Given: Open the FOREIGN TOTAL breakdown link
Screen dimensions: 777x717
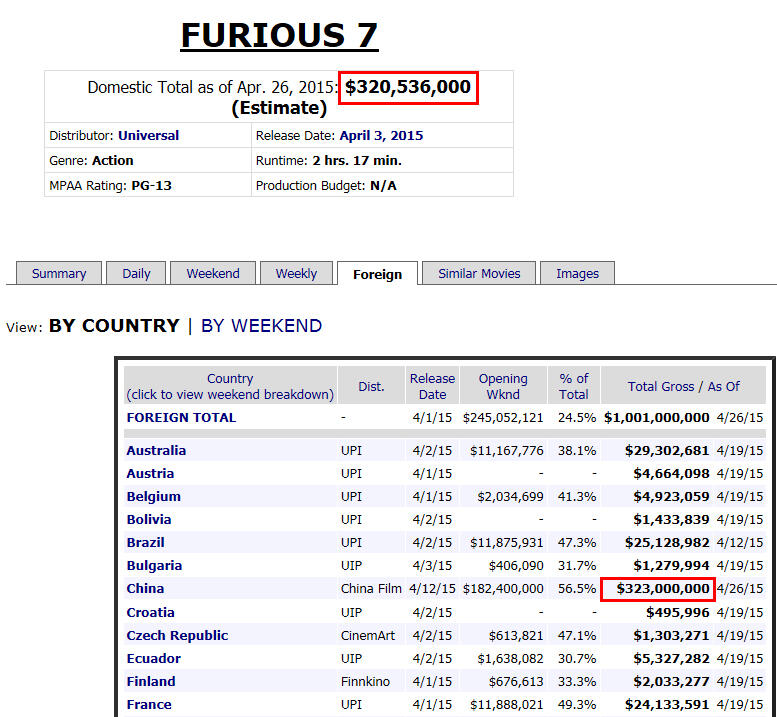Looking at the screenshot, I should pyautogui.click(x=181, y=418).
